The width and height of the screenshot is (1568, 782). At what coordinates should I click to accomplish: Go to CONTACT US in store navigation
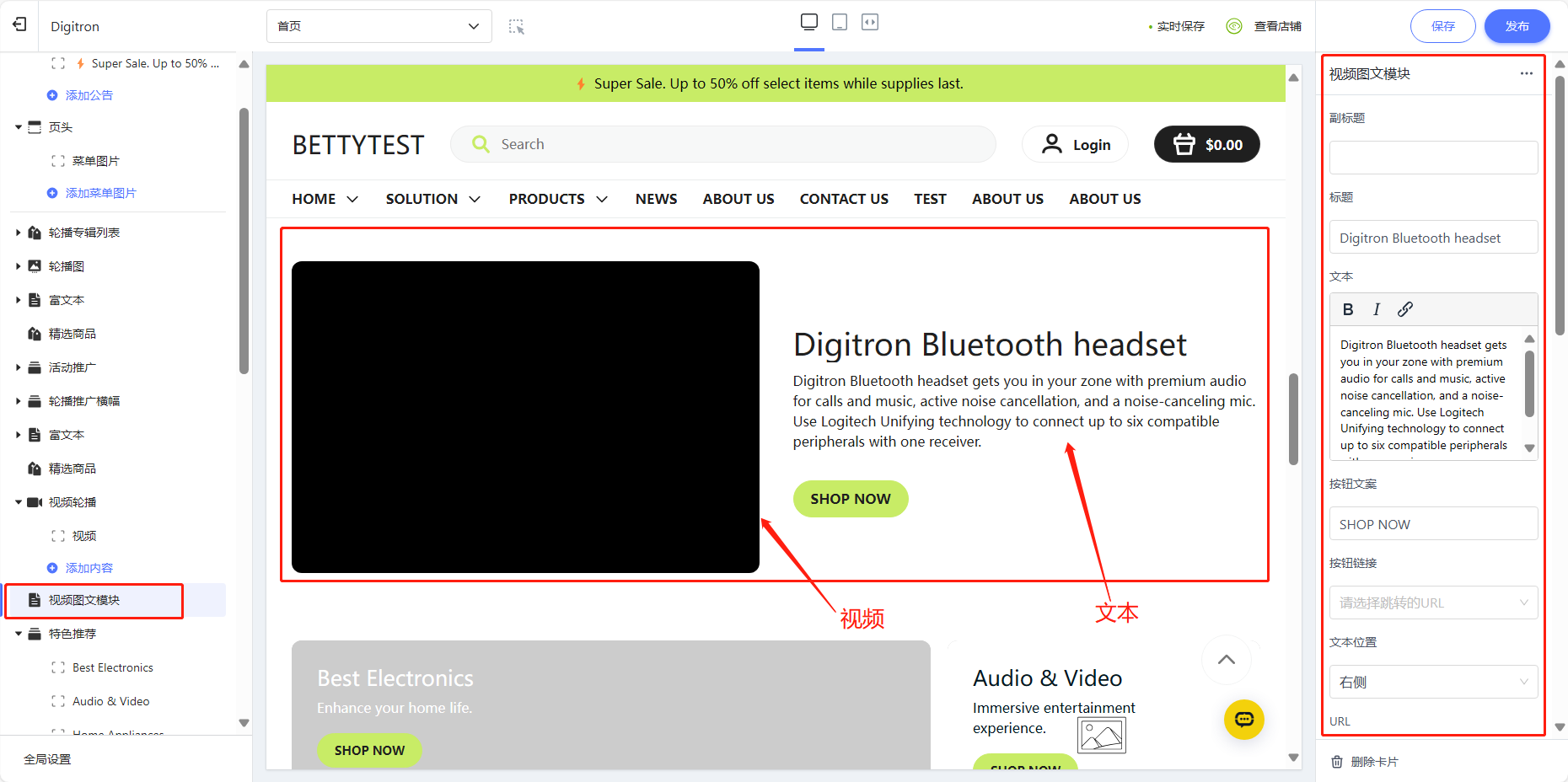pos(844,199)
